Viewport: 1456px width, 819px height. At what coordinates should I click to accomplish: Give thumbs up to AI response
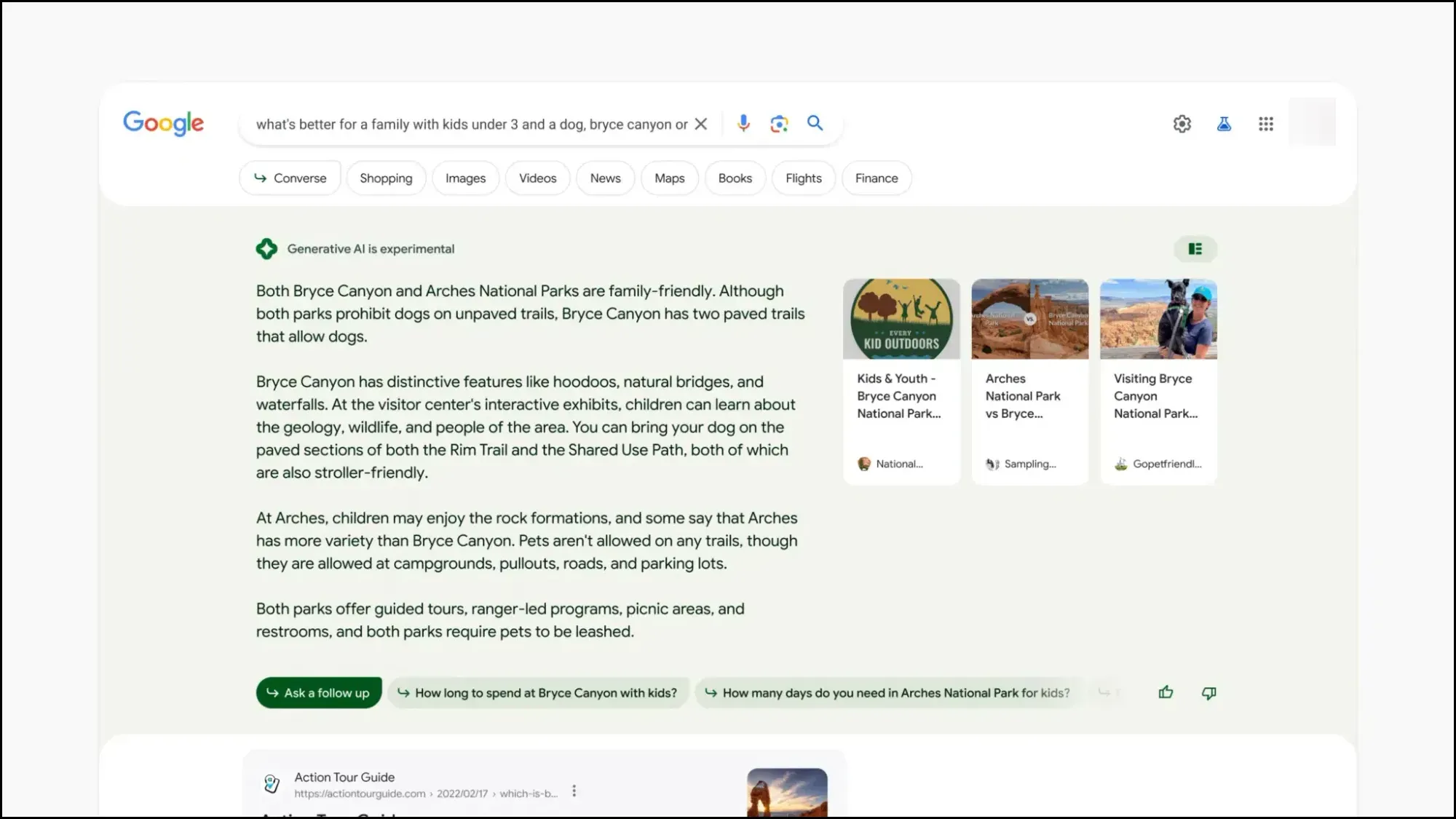coord(1166,692)
